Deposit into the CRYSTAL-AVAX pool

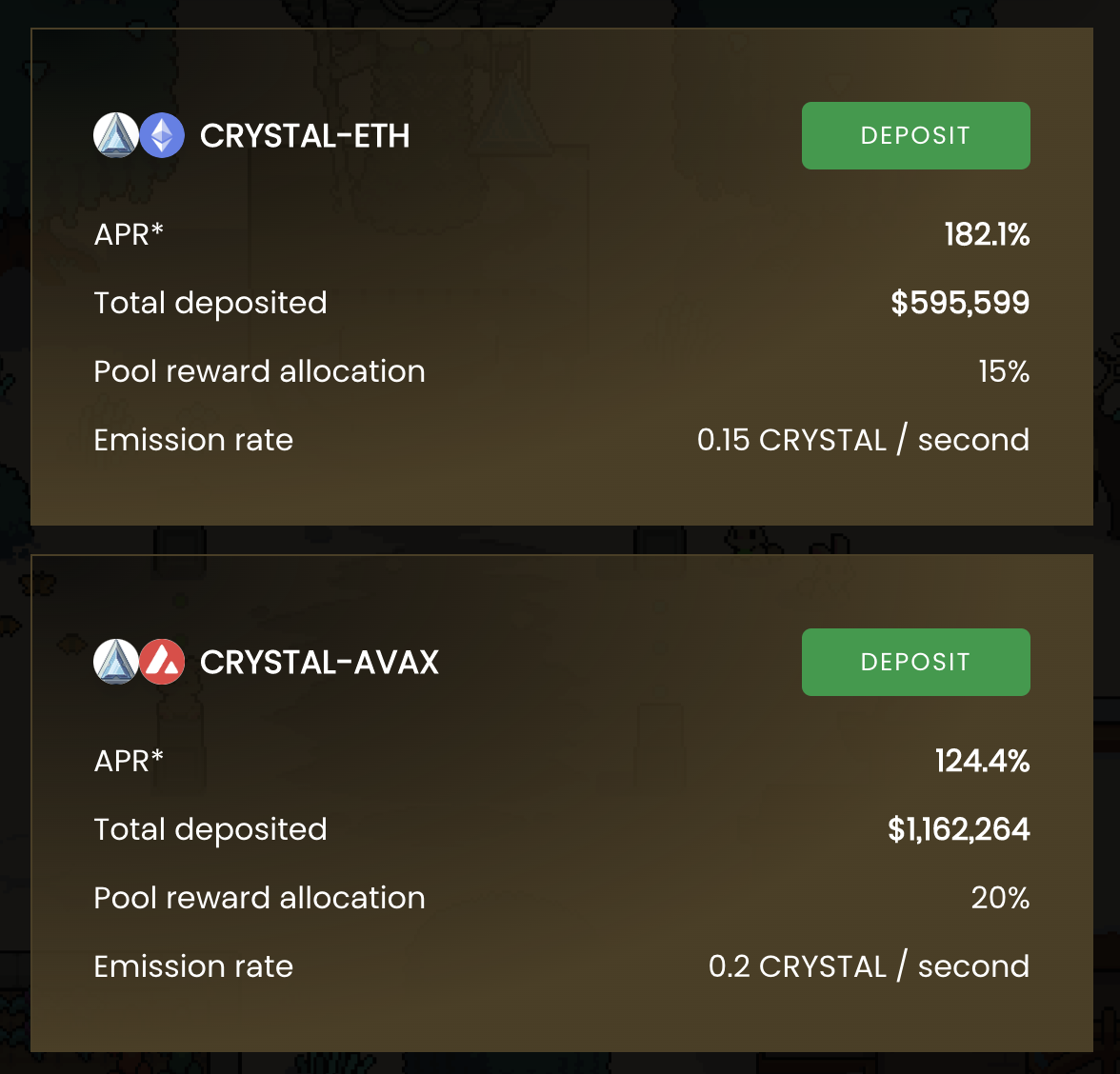pyautogui.click(x=916, y=662)
